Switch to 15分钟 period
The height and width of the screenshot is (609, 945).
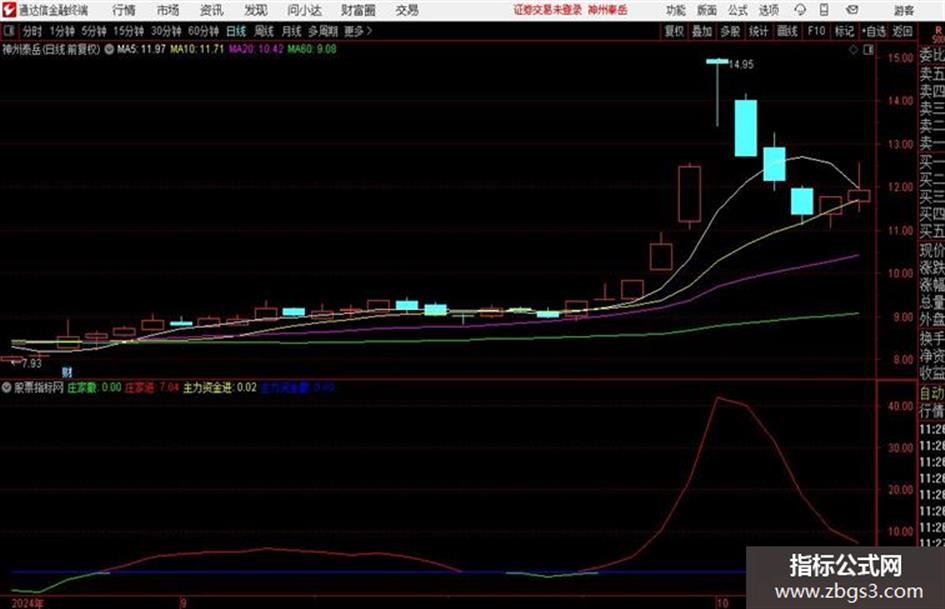coord(129,31)
